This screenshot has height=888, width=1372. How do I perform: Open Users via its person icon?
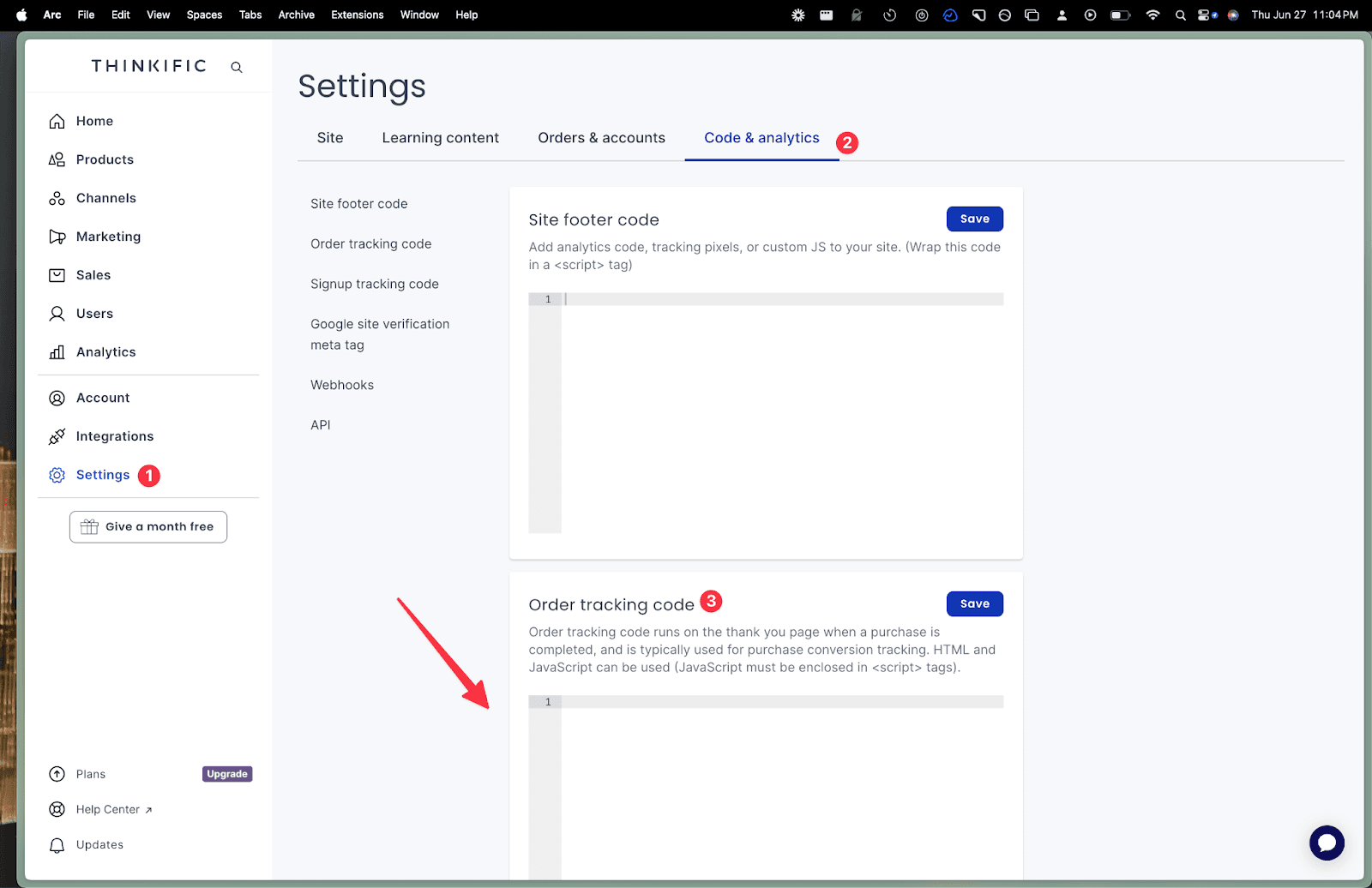pos(57,314)
